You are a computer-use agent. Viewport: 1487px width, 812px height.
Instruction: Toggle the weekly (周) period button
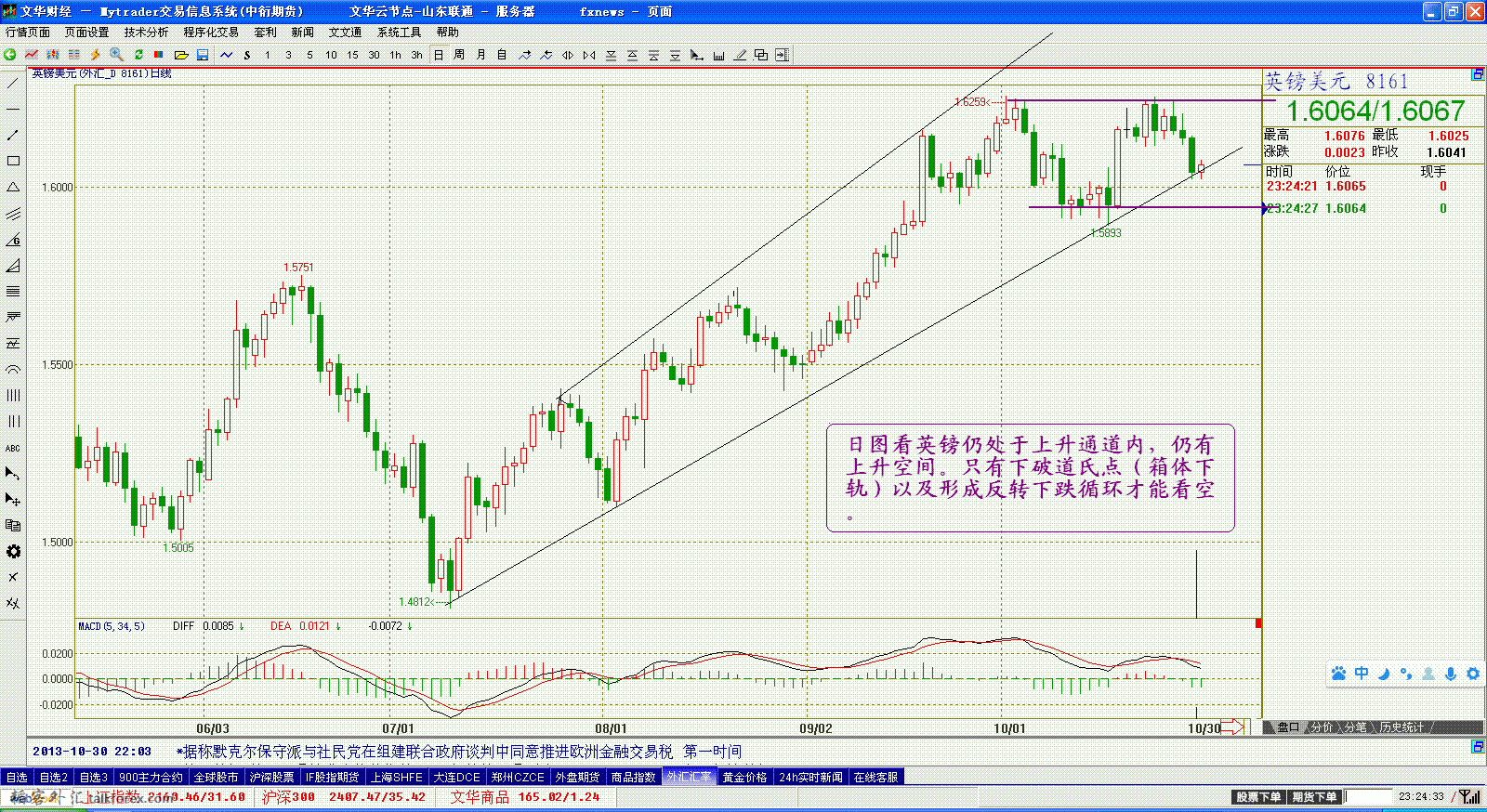tap(459, 55)
